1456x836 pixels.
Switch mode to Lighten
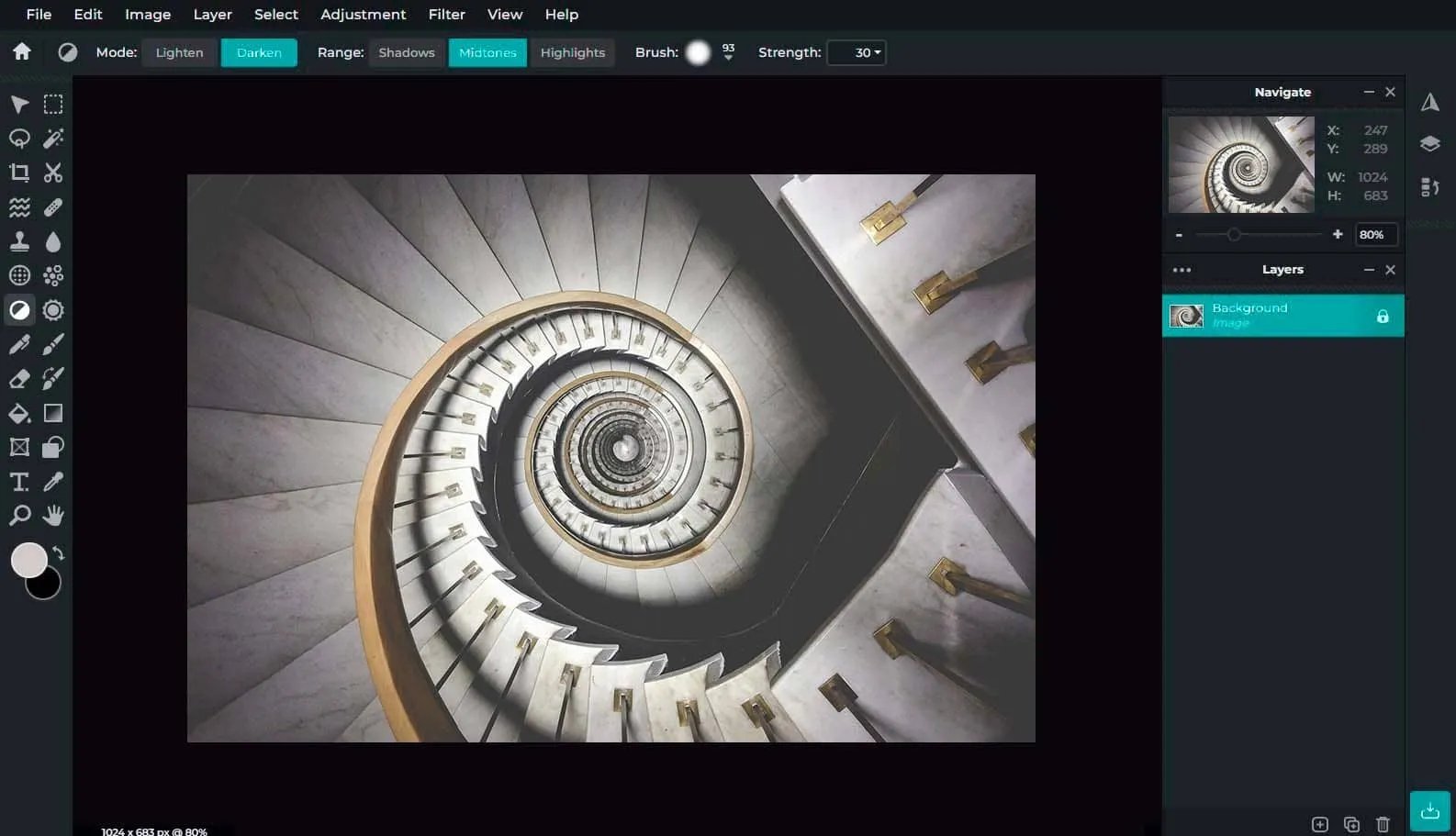179,52
